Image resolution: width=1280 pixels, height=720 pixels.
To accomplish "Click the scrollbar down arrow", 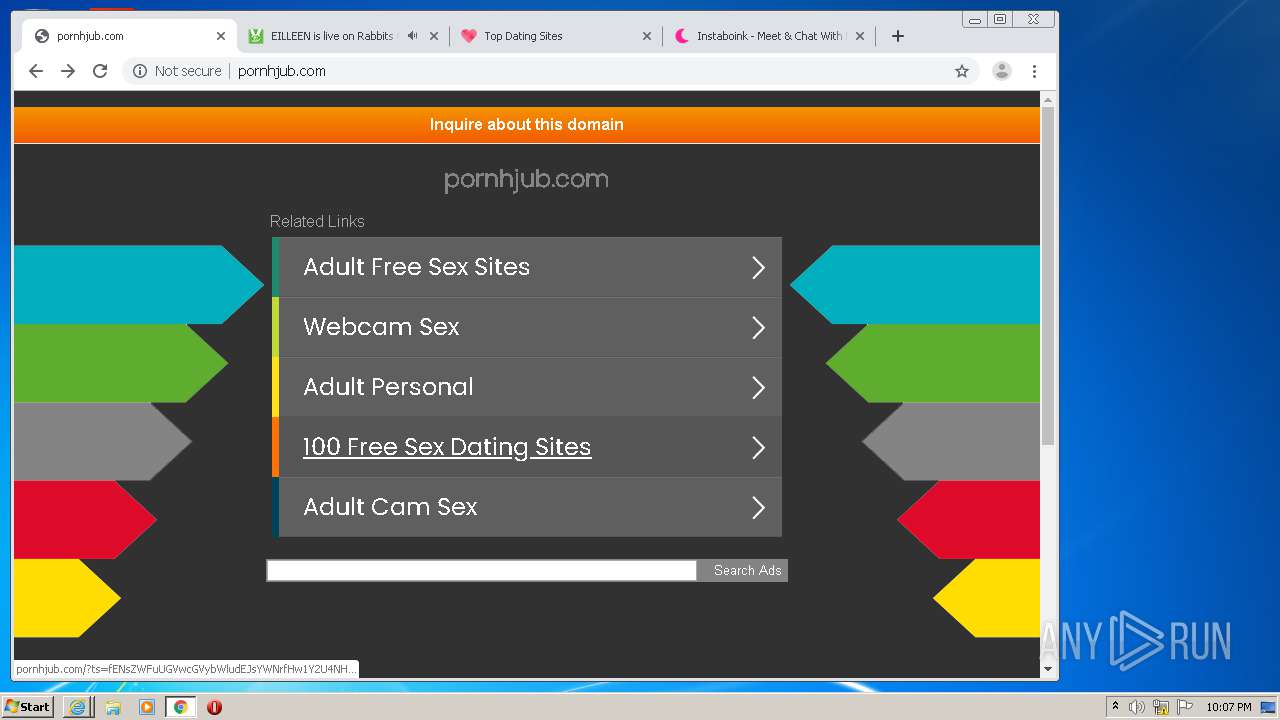I will (x=1048, y=669).
